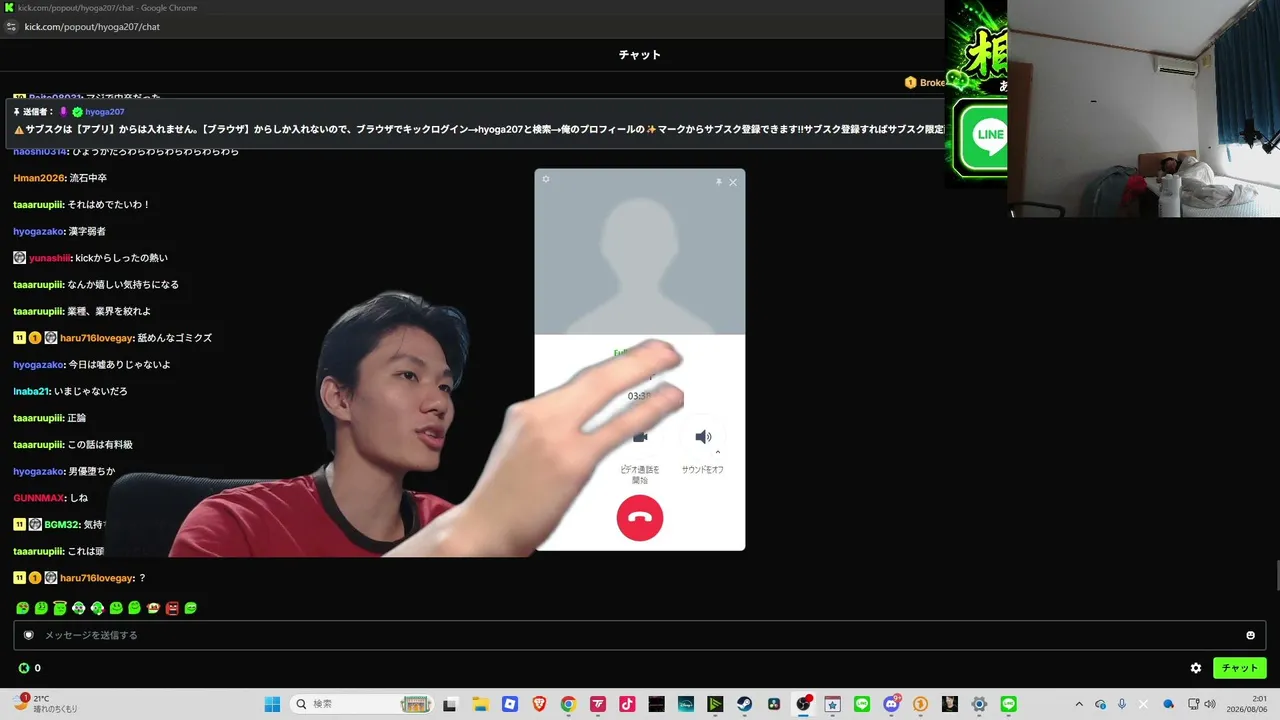Screen dimensions: 1280x720
Task: Open the site info icon in the address bar
Action: pos(11,27)
